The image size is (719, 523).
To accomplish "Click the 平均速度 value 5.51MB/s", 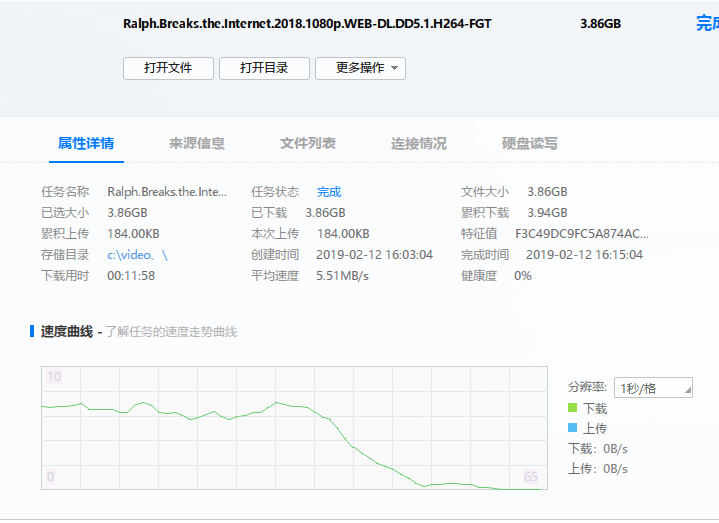I will (x=342, y=276).
